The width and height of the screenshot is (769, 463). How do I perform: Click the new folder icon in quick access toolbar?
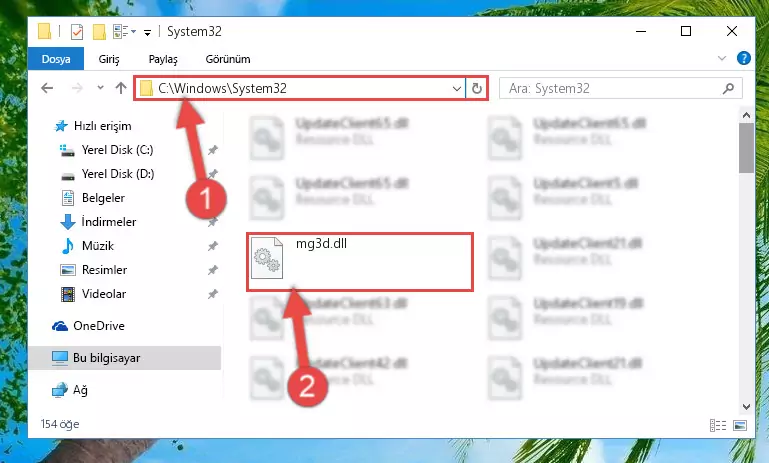(99, 32)
